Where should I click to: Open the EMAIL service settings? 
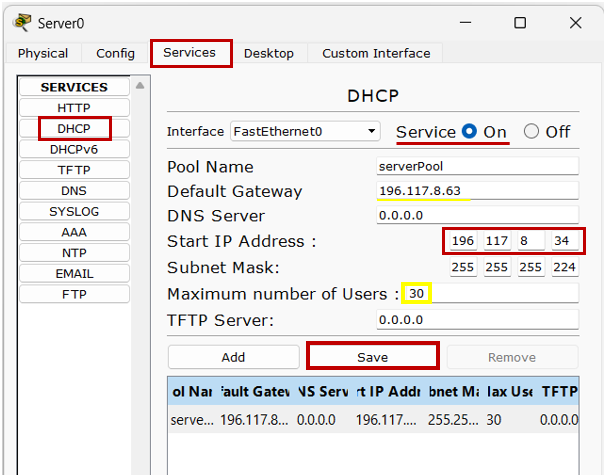pyautogui.click(x=74, y=273)
